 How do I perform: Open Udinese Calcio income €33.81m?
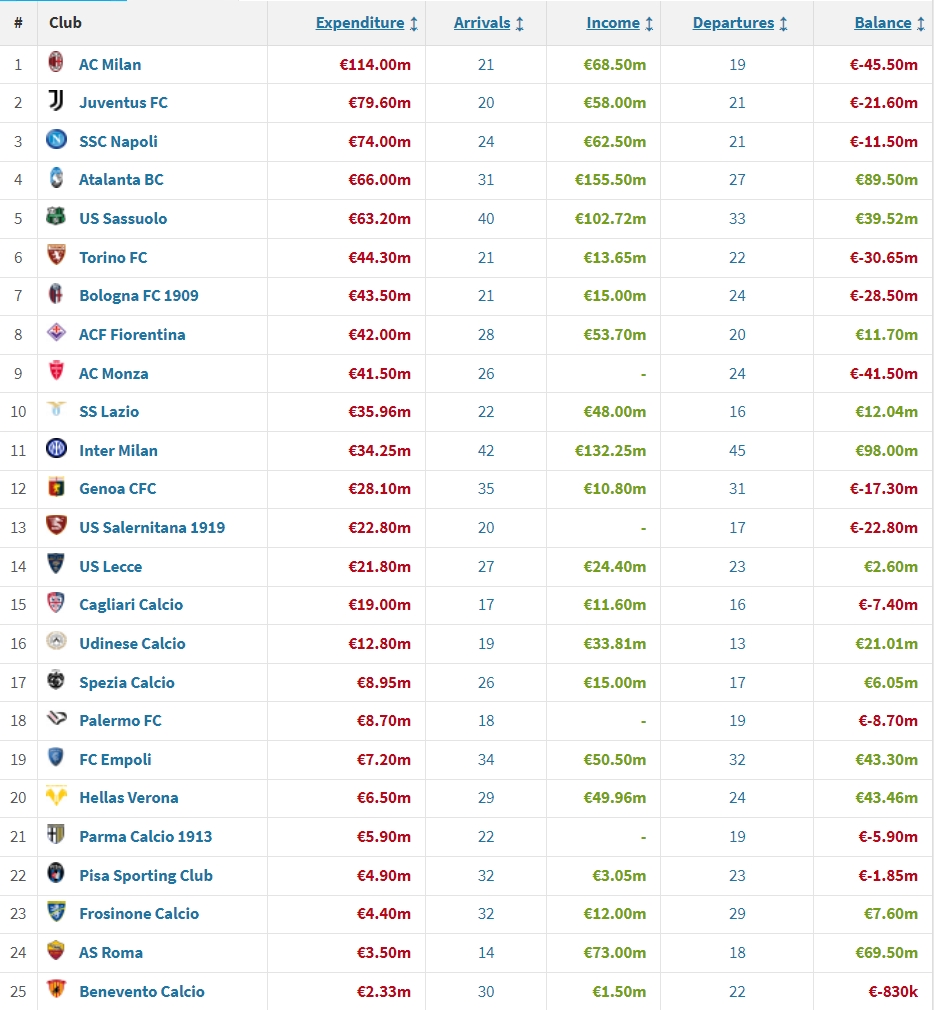(x=615, y=643)
